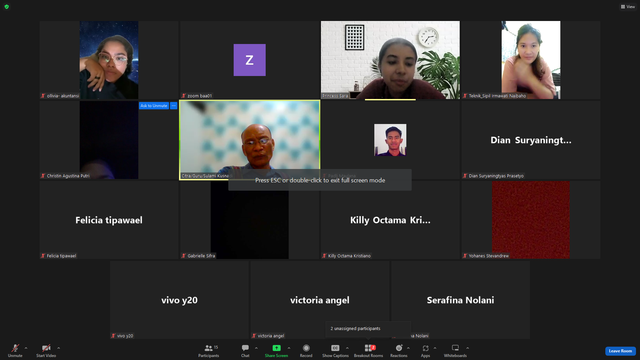This screenshot has width=640, height=360.
Task: Open the View layout menu
Action: 628,7
